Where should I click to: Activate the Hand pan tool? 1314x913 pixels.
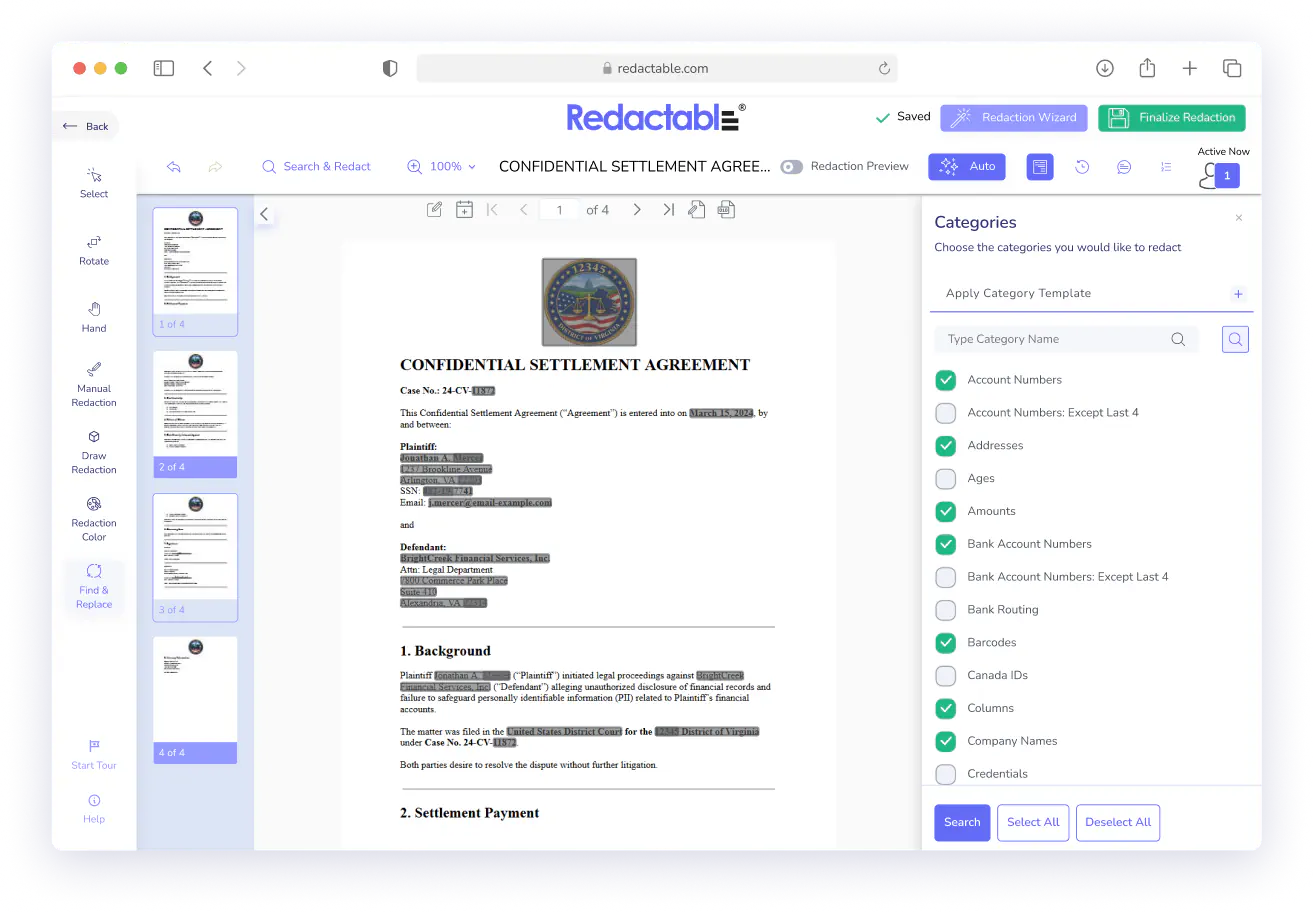94,317
